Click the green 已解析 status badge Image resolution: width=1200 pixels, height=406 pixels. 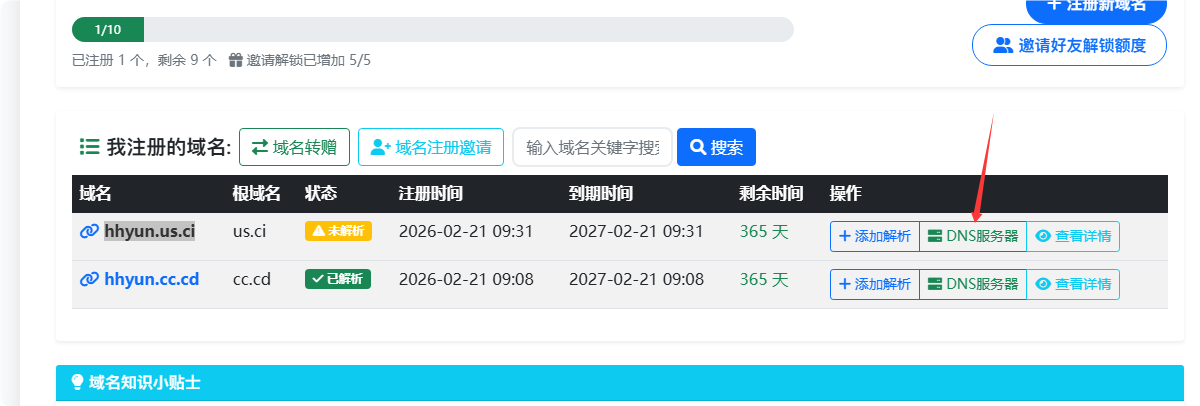click(338, 279)
